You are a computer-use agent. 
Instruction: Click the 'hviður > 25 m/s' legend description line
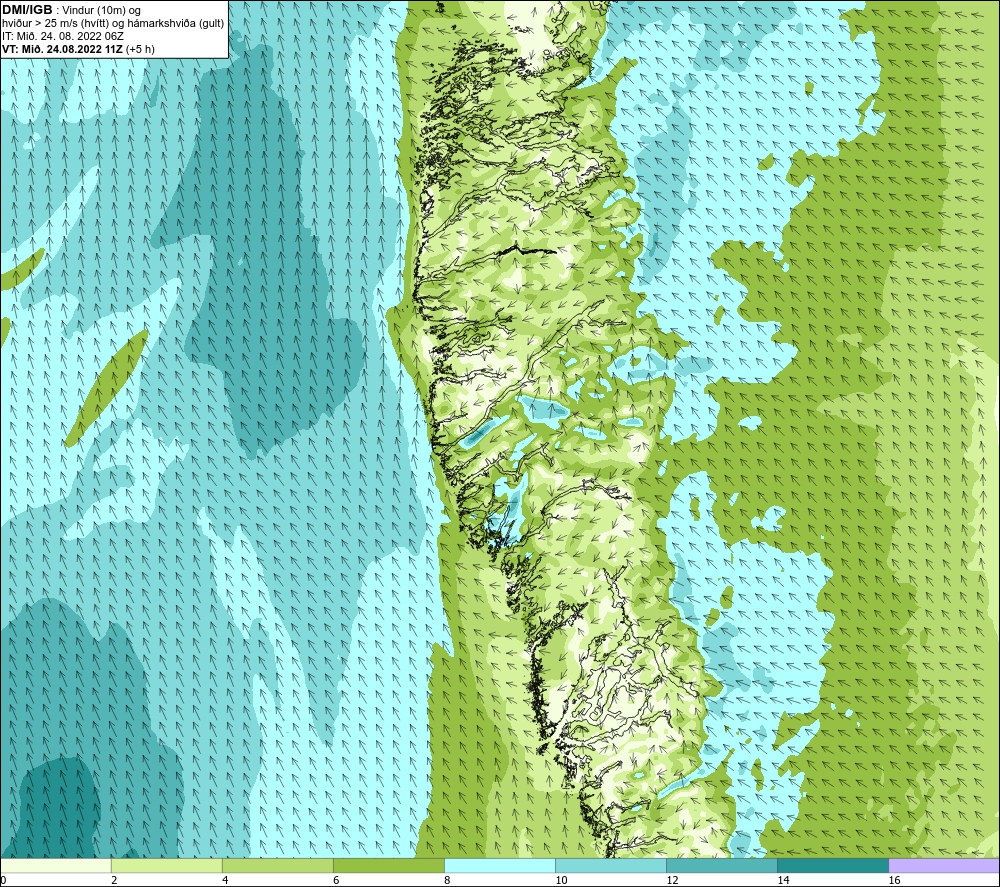pos(113,24)
